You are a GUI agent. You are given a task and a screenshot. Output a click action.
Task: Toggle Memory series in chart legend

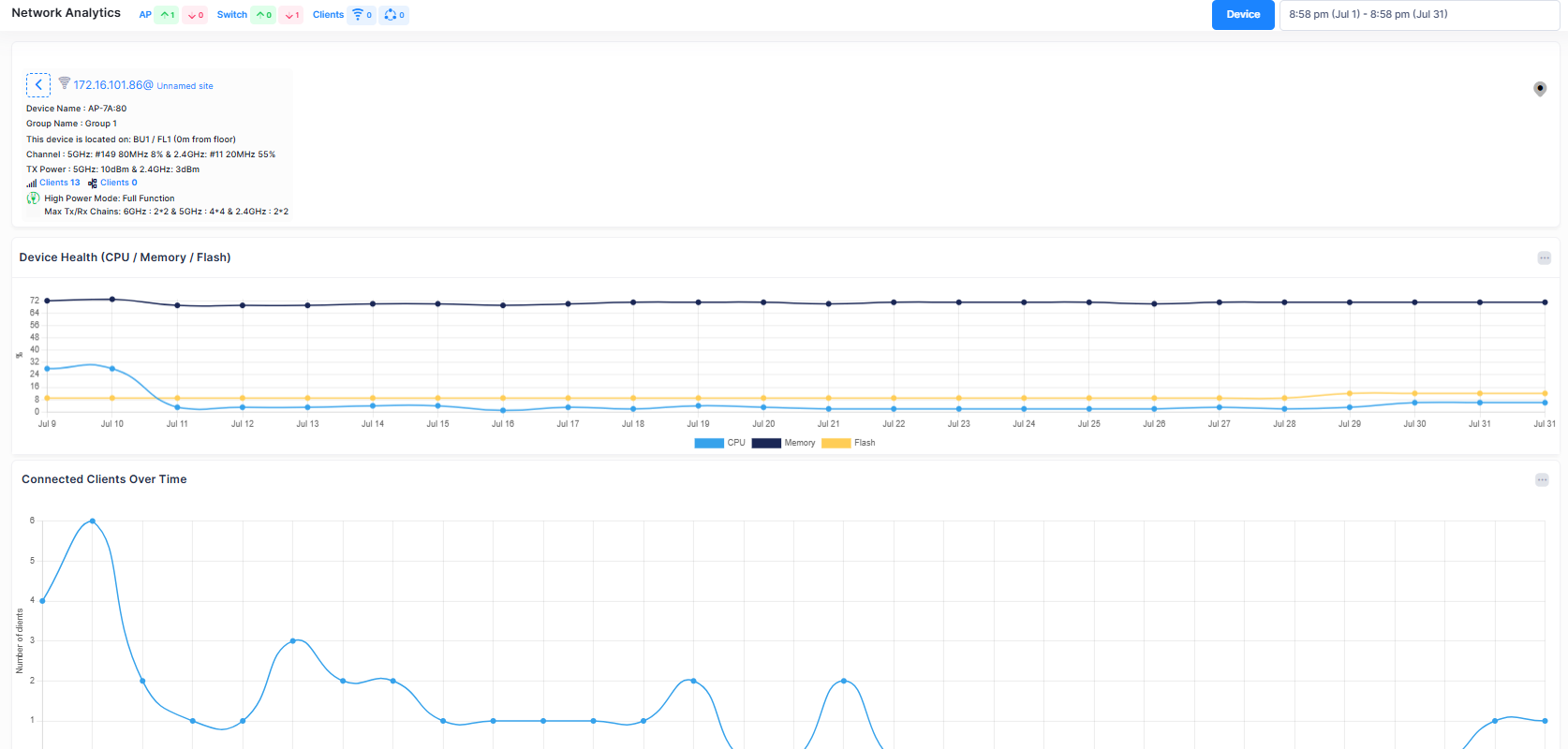point(783,443)
